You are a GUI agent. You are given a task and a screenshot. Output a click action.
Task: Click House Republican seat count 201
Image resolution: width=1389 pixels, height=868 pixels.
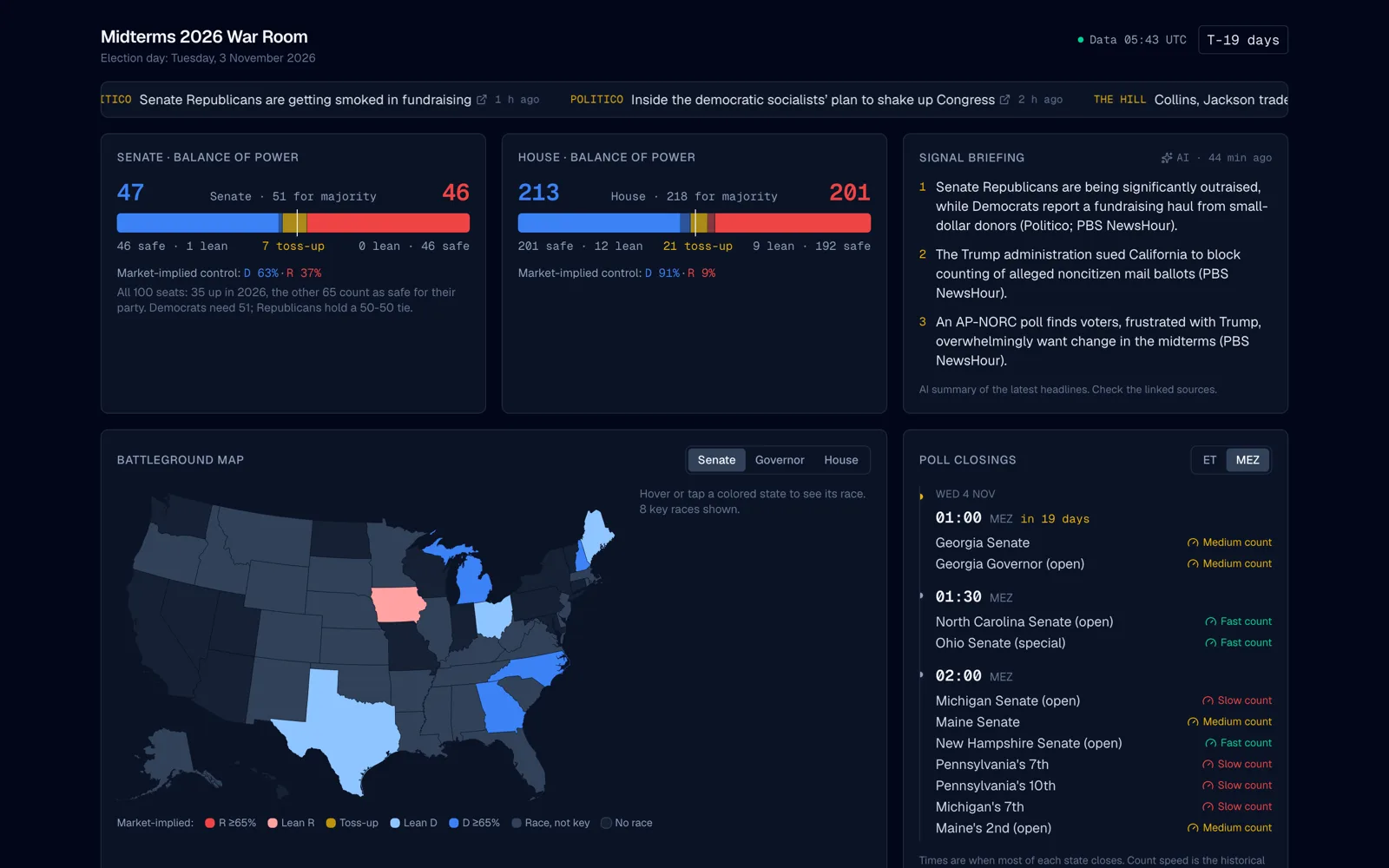(x=850, y=193)
